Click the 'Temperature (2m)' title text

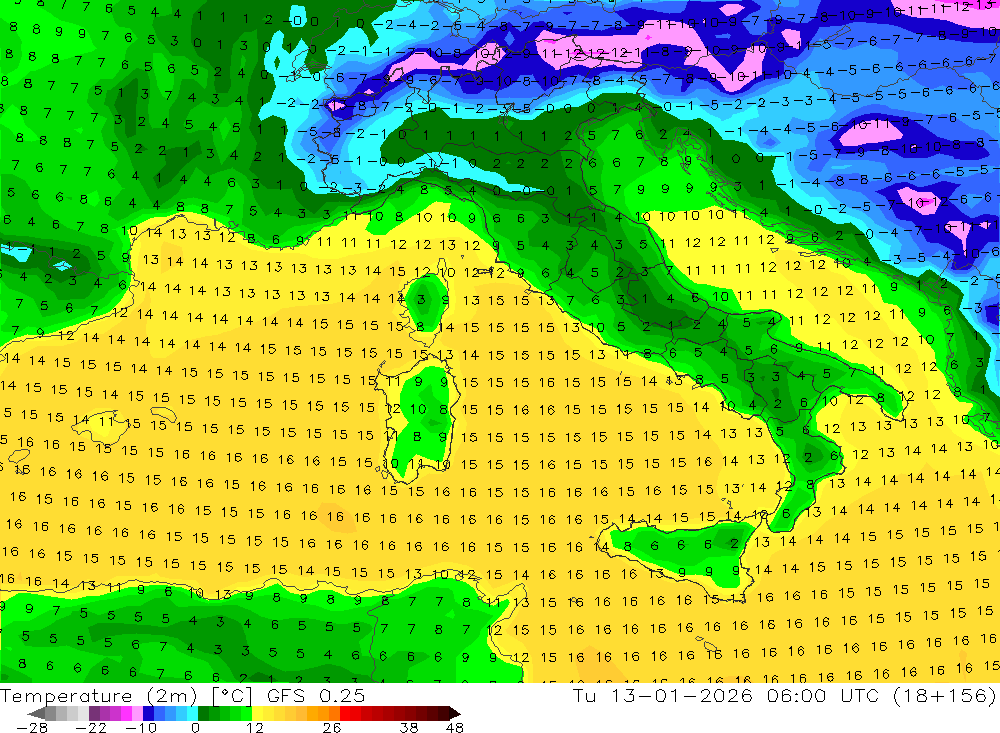coord(98,696)
